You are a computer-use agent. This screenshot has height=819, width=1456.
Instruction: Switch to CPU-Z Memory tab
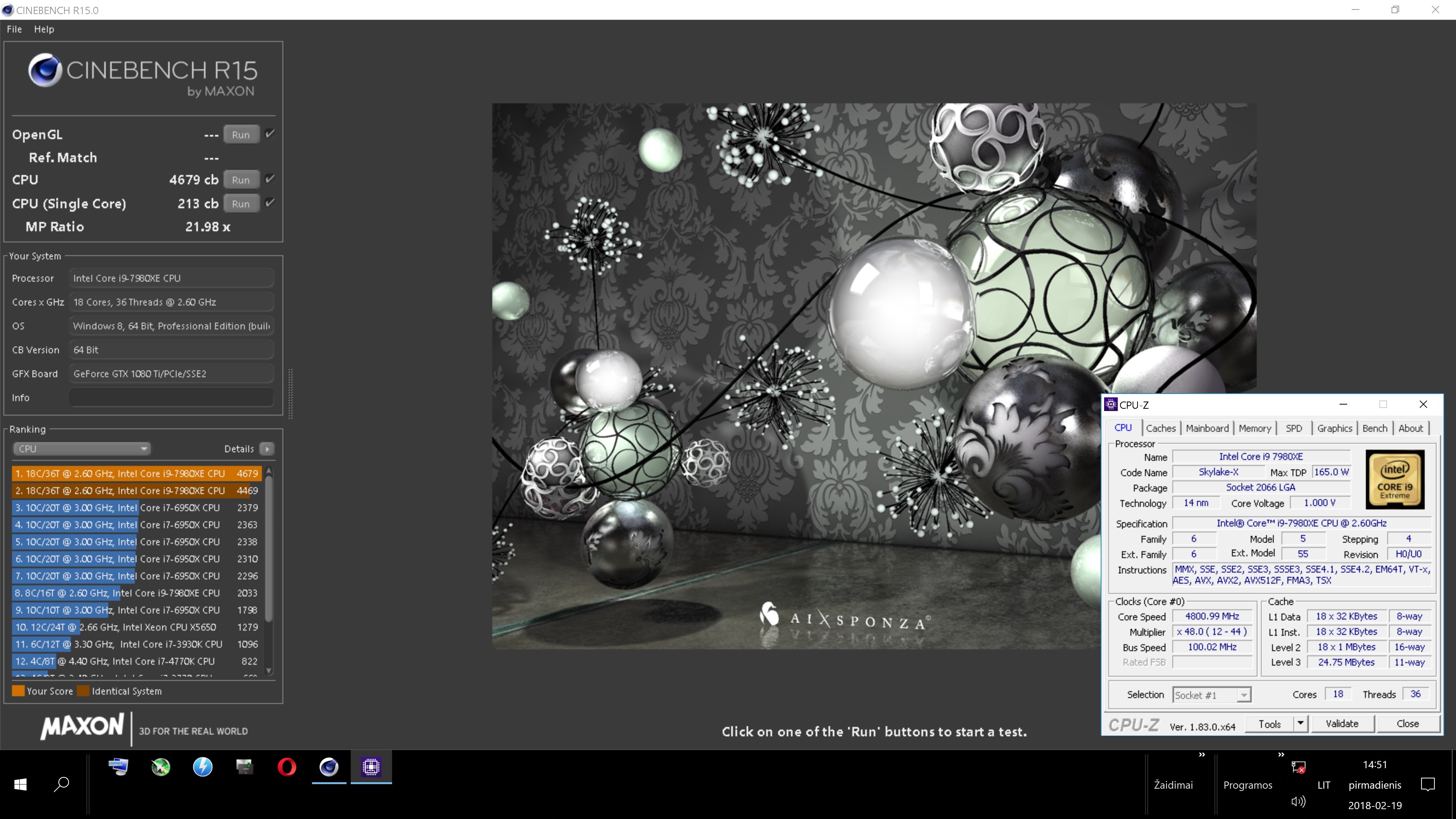[x=1255, y=428]
